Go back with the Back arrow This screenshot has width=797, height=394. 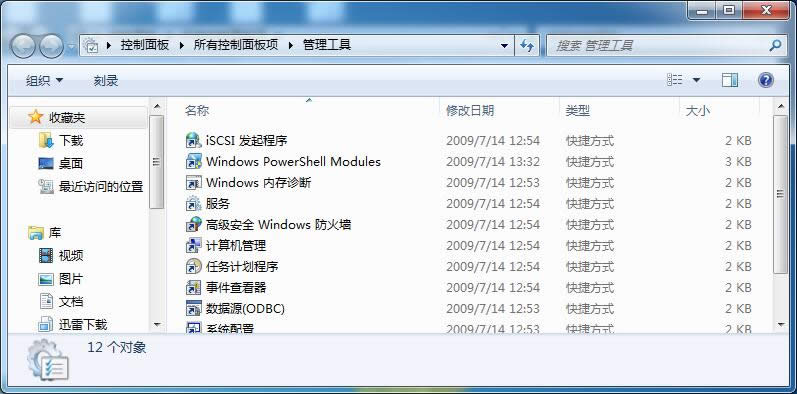click(x=23, y=46)
